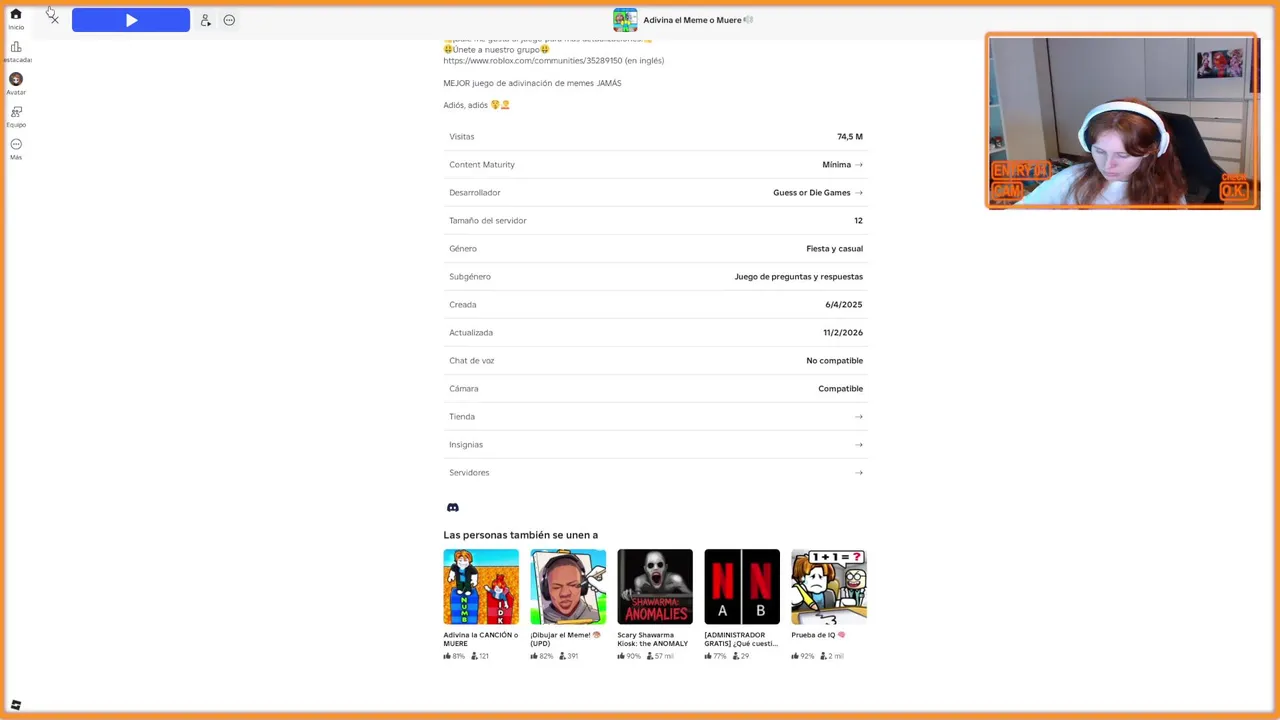Click the Actualizada date 11/2/2026

click(x=843, y=332)
